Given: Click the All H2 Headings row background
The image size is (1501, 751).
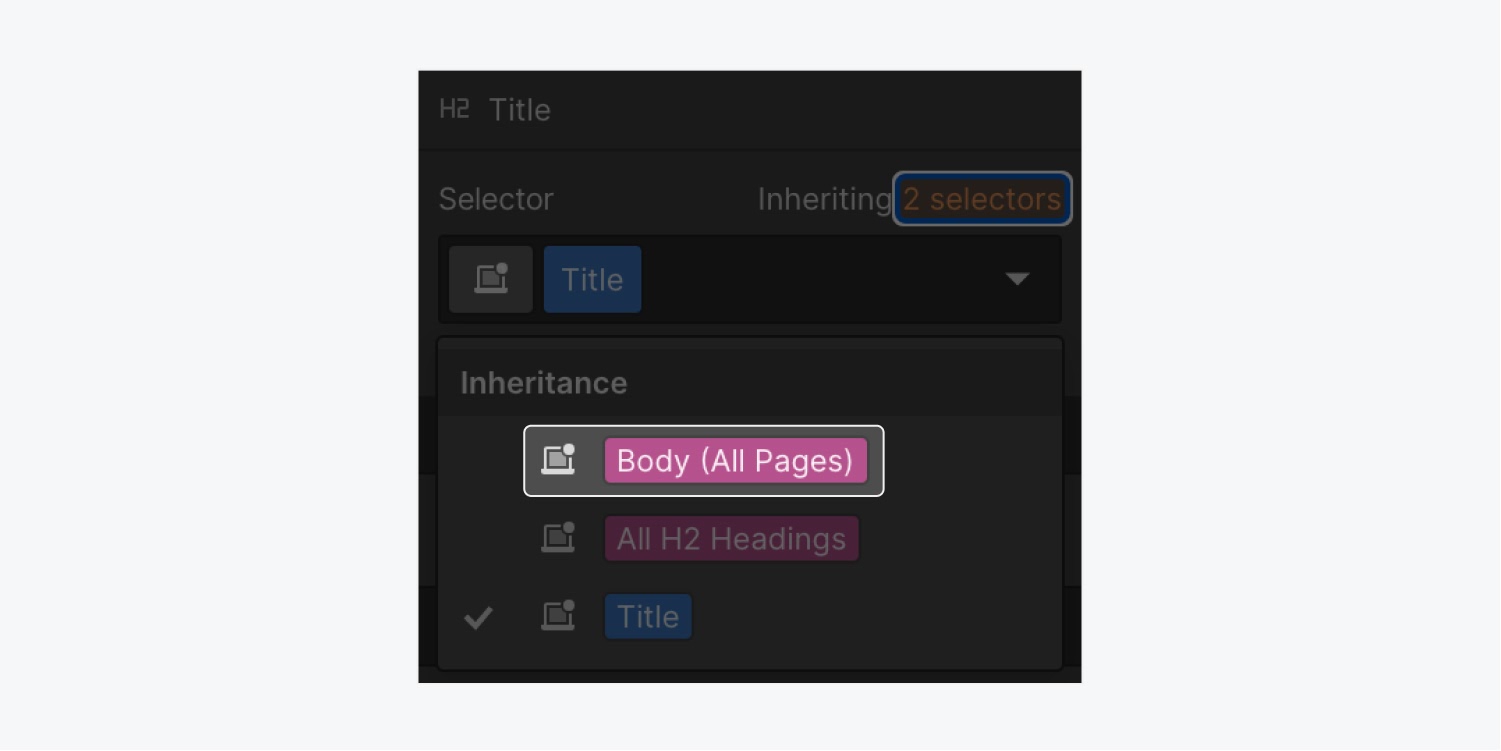Looking at the screenshot, I should pyautogui.click(x=750, y=539).
